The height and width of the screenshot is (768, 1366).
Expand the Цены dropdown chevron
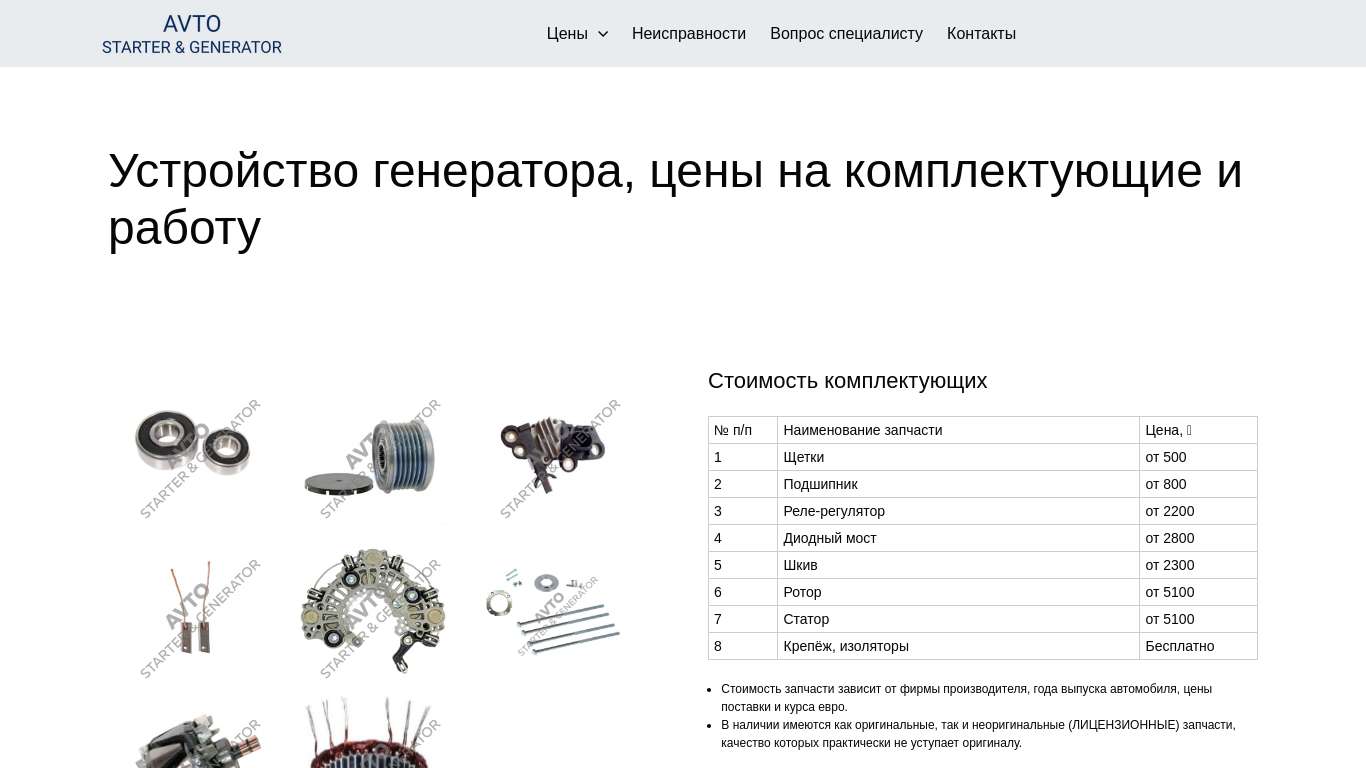click(x=603, y=34)
